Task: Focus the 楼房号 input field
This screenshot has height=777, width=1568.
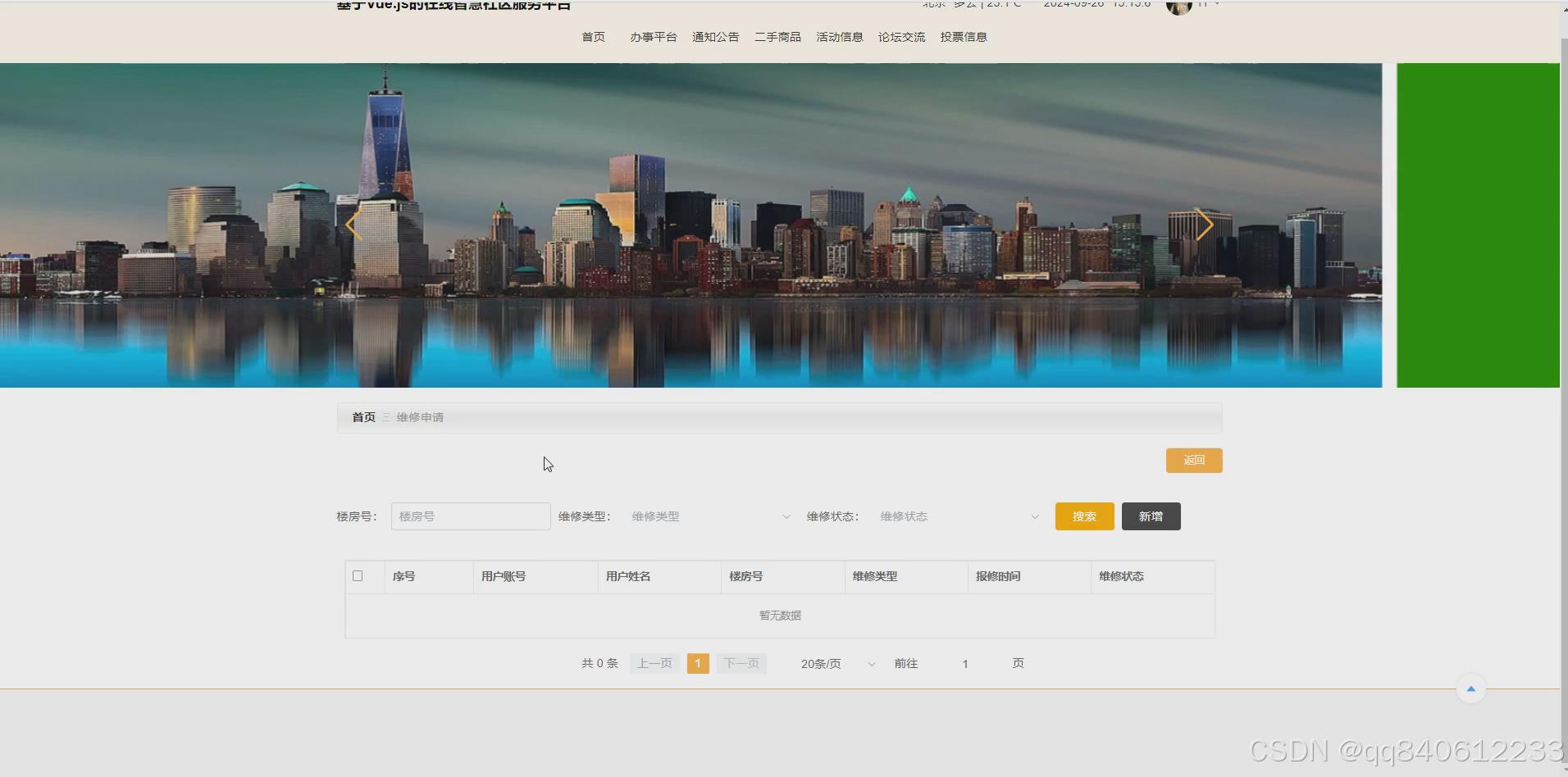Action: [x=471, y=516]
